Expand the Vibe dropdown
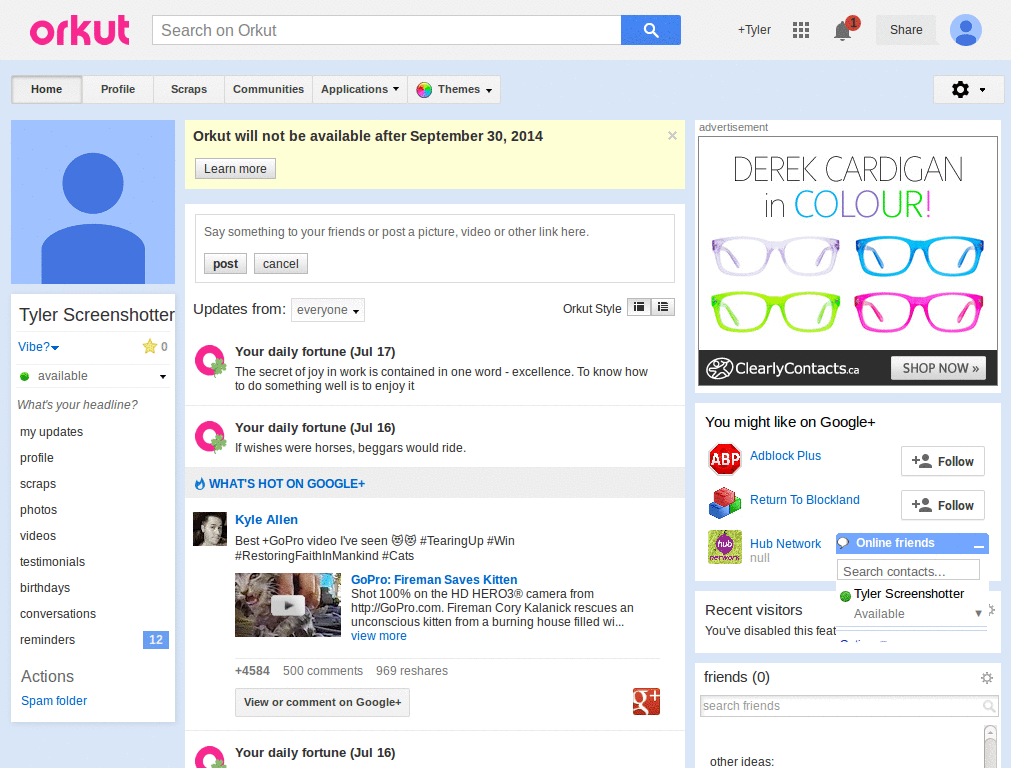Image resolution: width=1024 pixels, height=768 pixels. pyautogui.click(x=39, y=347)
